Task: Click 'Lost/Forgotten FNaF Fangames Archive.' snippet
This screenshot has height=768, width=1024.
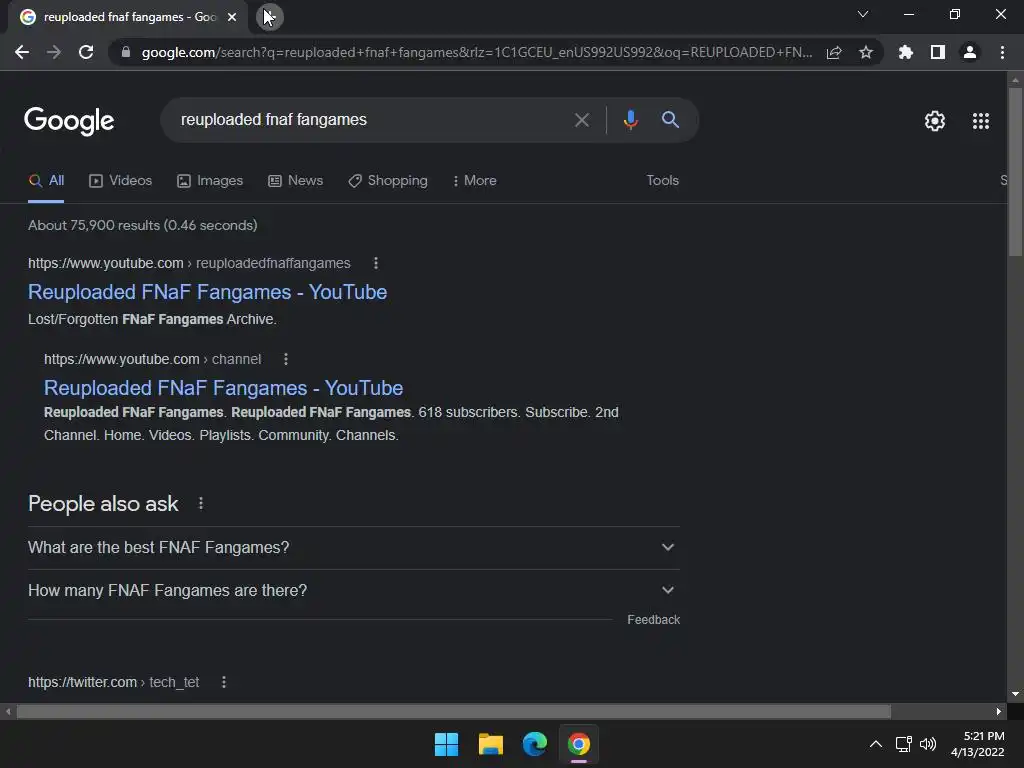Action: (x=152, y=319)
